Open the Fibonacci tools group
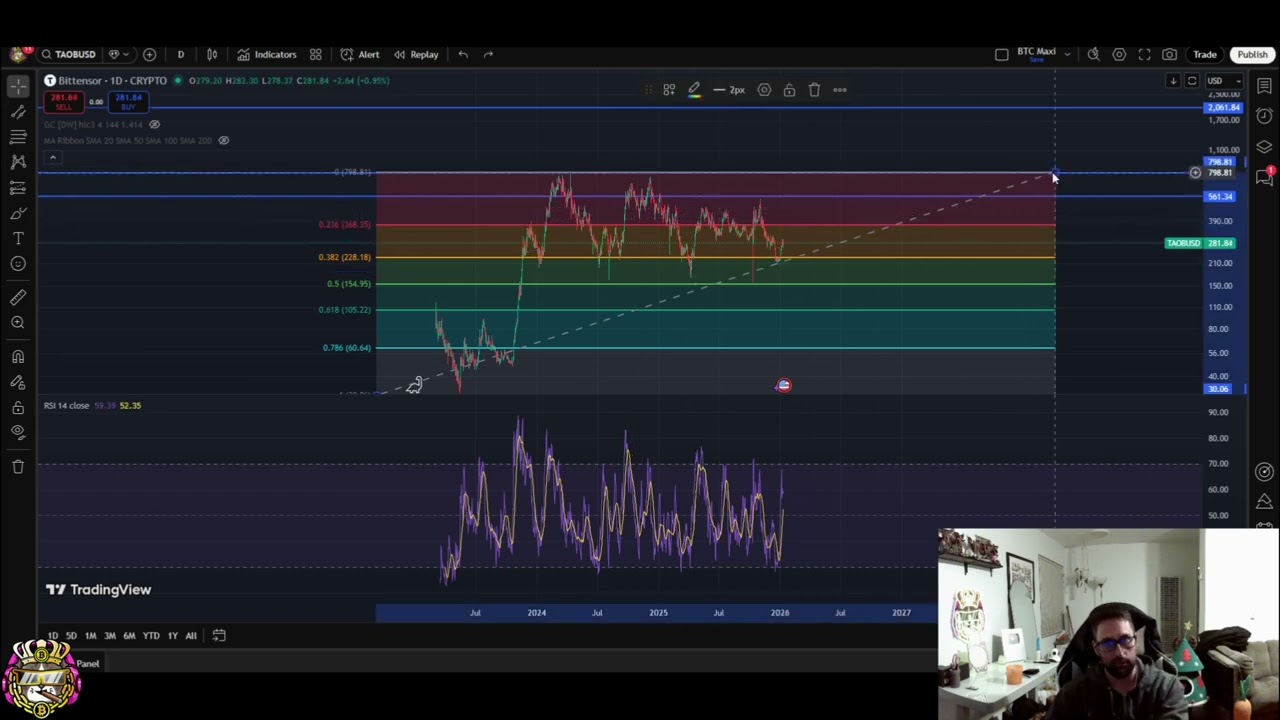The height and width of the screenshot is (720, 1280). tap(18, 137)
